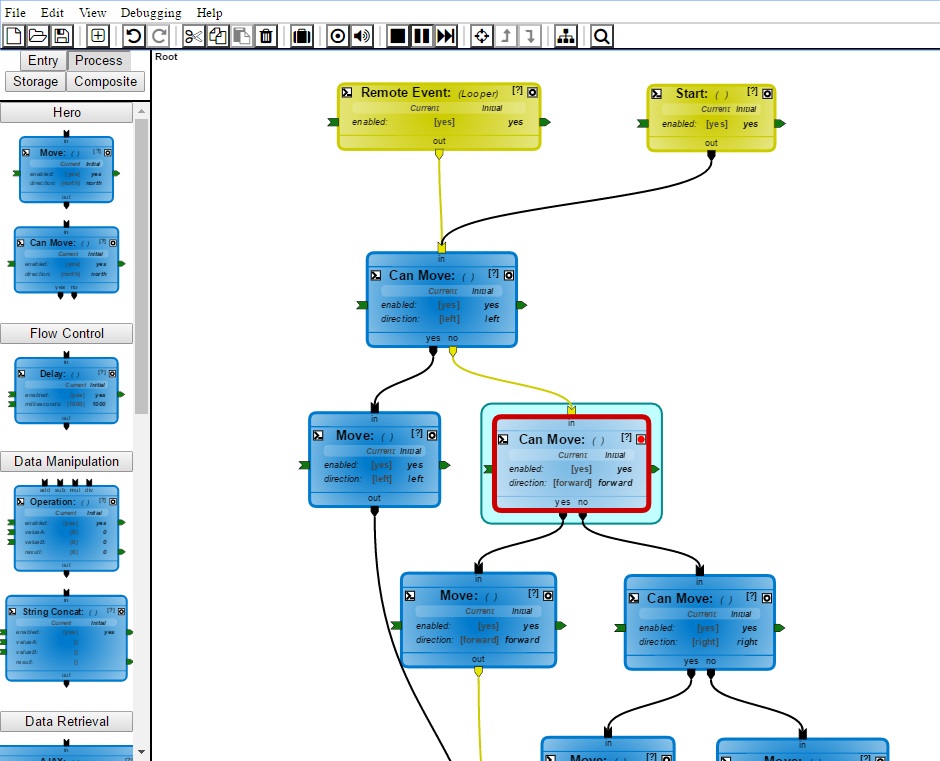Toggle breakpoint on Remote Event node
This screenshot has height=761, width=940.
(532, 92)
